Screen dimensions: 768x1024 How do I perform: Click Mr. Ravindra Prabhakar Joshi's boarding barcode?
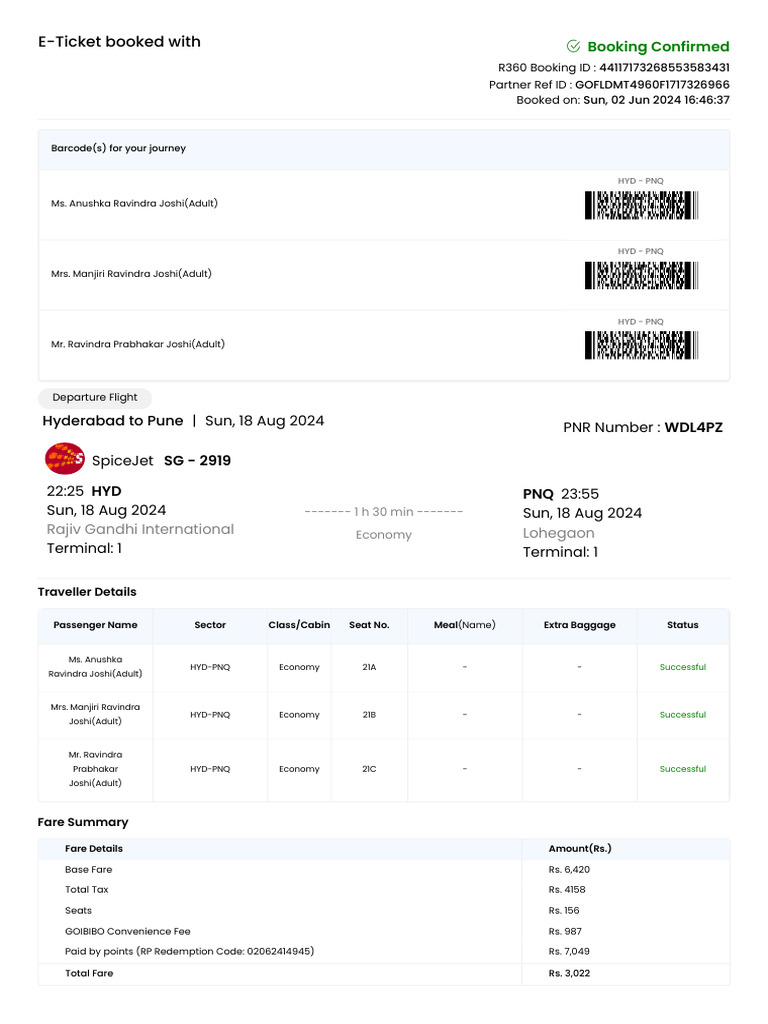pyautogui.click(x=641, y=345)
